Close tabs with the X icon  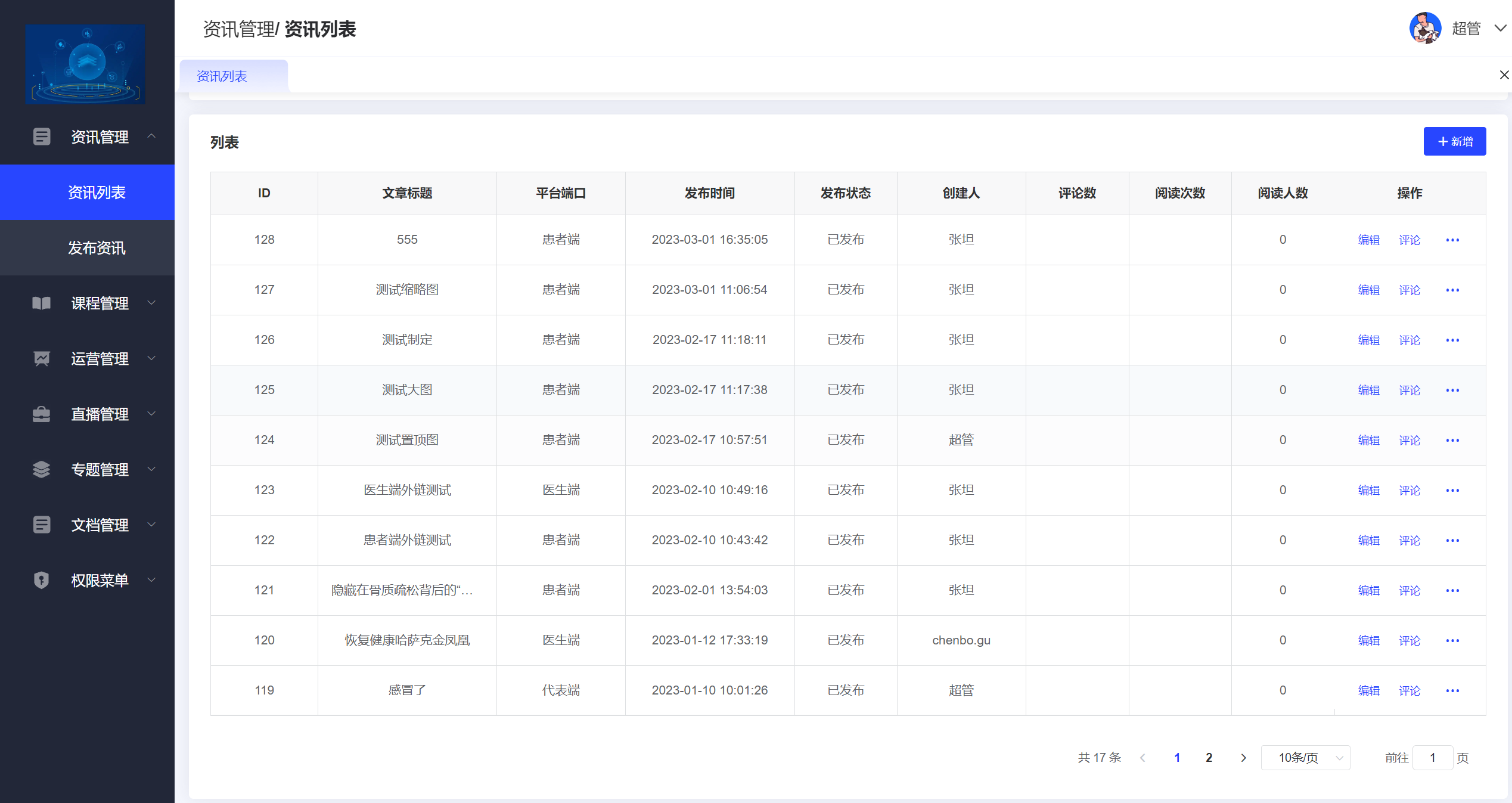[x=1504, y=75]
